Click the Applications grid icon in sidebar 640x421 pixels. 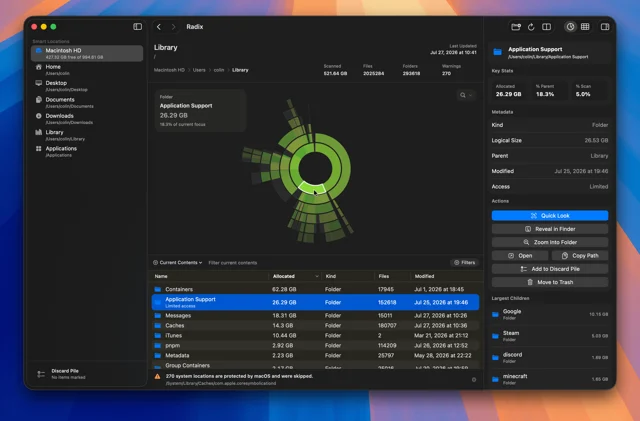38,149
